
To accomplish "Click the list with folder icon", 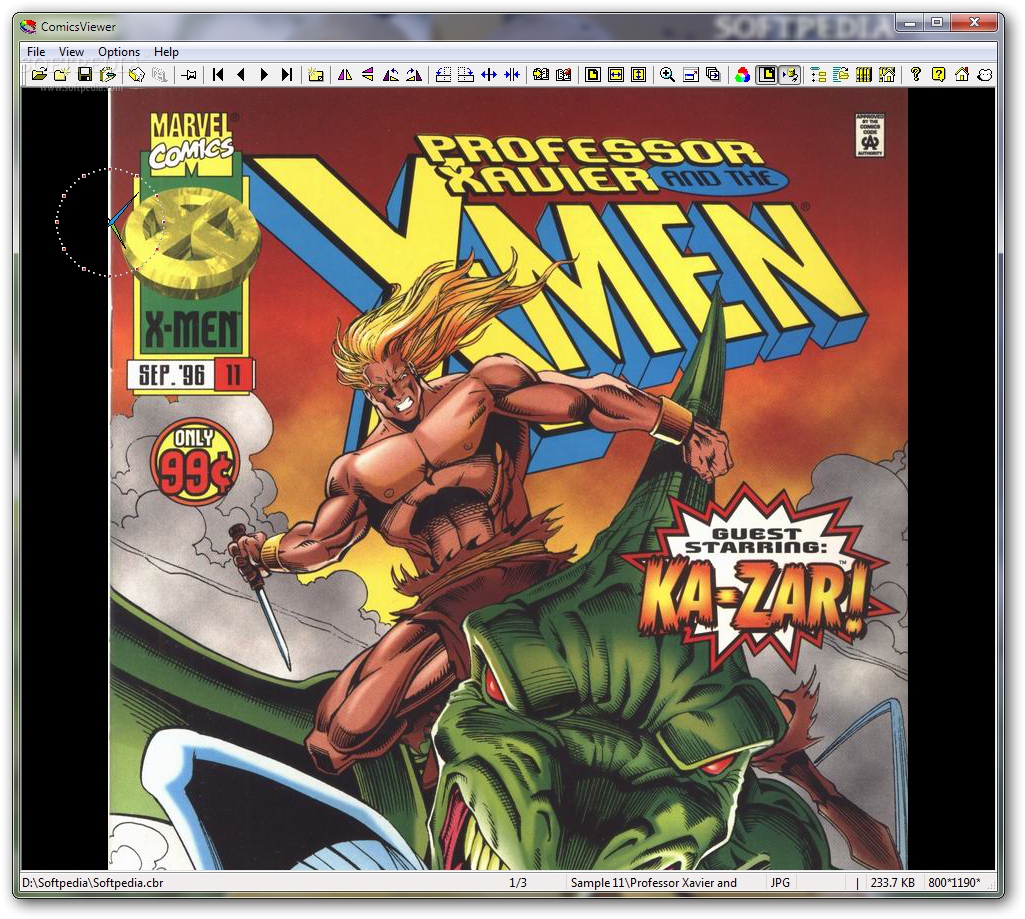I will pyautogui.click(x=841, y=75).
